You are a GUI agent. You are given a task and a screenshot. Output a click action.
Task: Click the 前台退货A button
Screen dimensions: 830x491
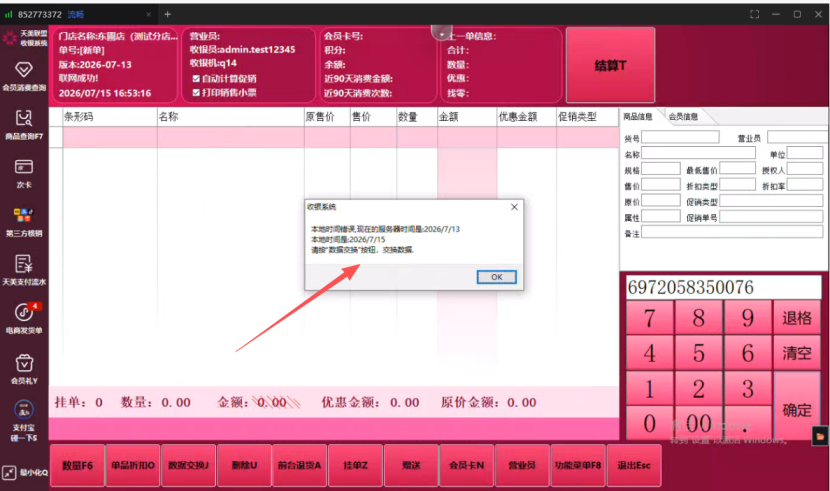pyautogui.click(x=300, y=465)
